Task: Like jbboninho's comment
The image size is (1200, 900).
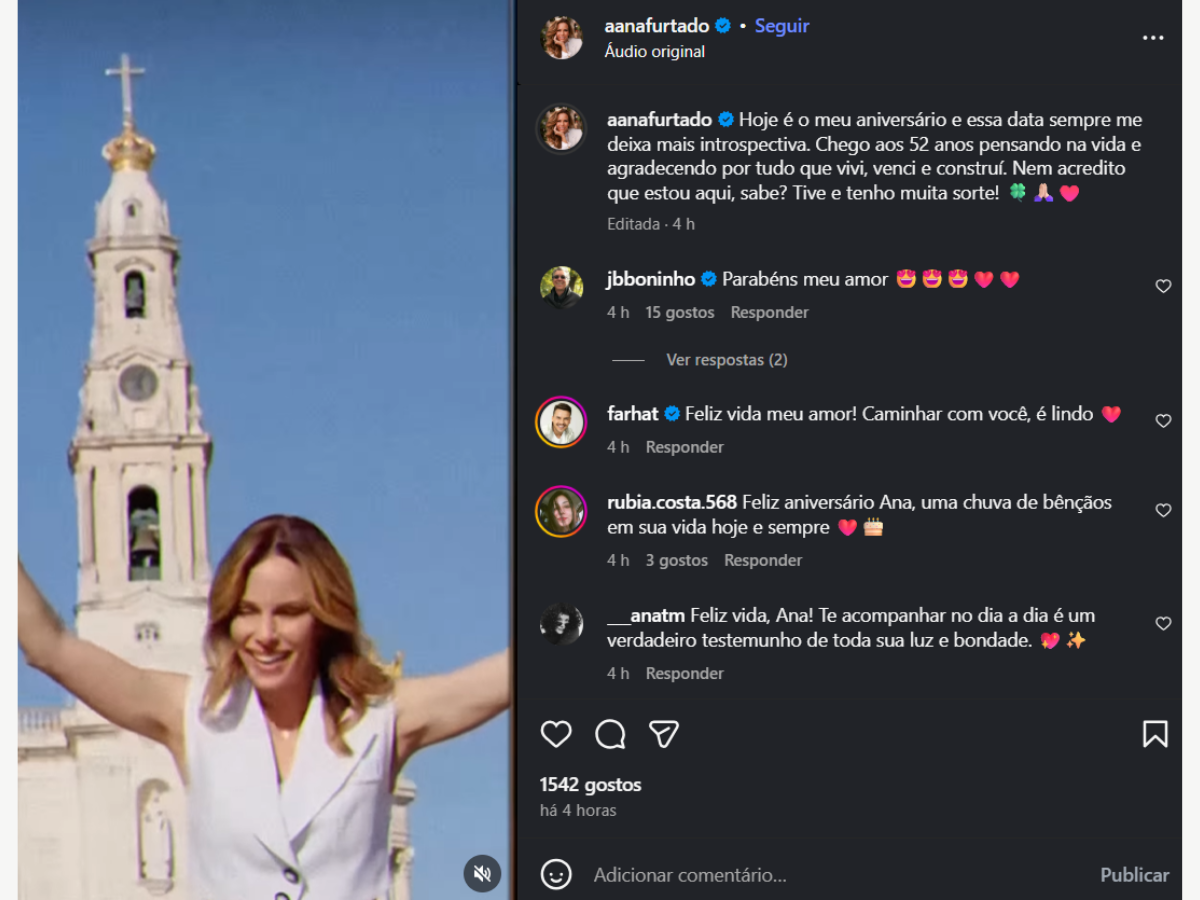Action: pos(1163,287)
